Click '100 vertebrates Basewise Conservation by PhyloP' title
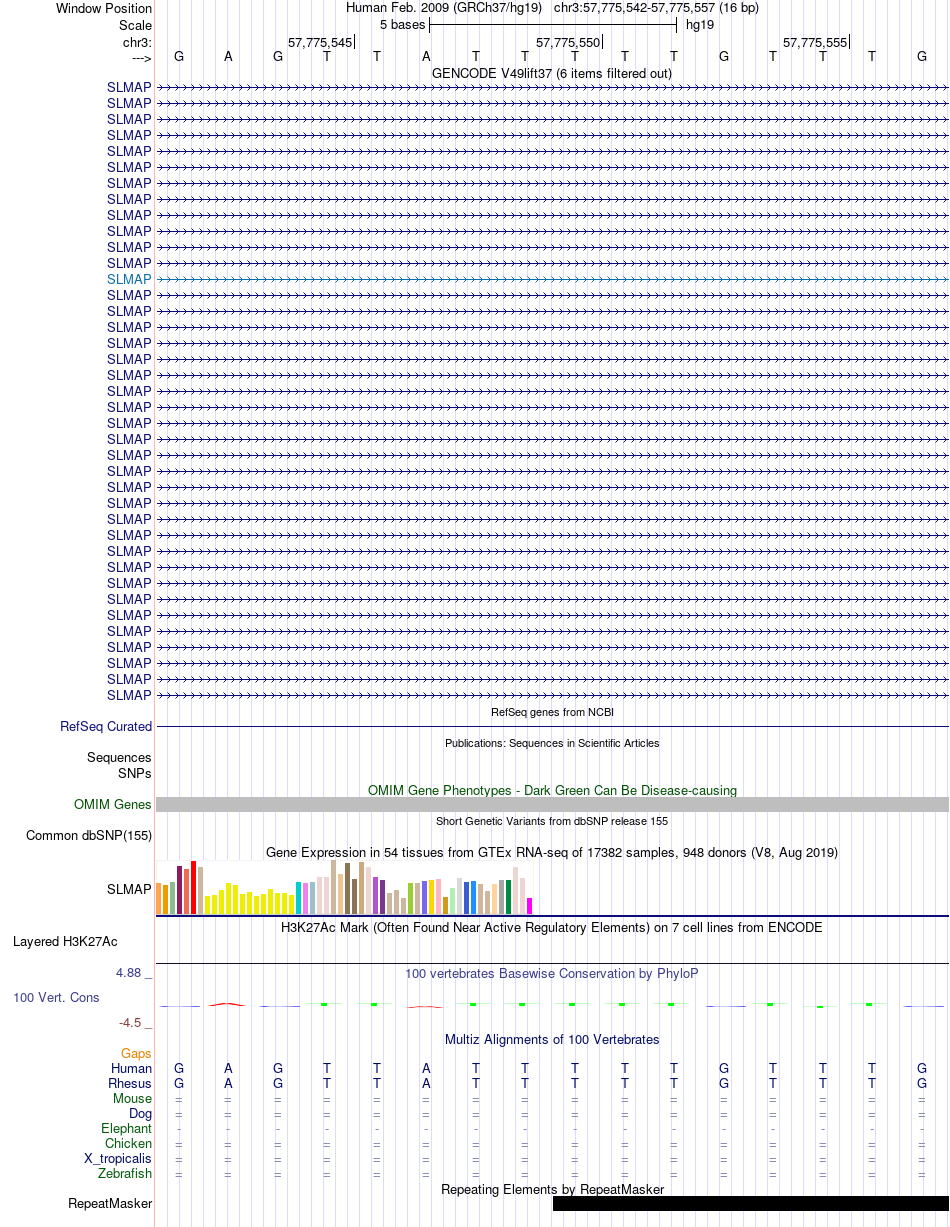 point(552,974)
